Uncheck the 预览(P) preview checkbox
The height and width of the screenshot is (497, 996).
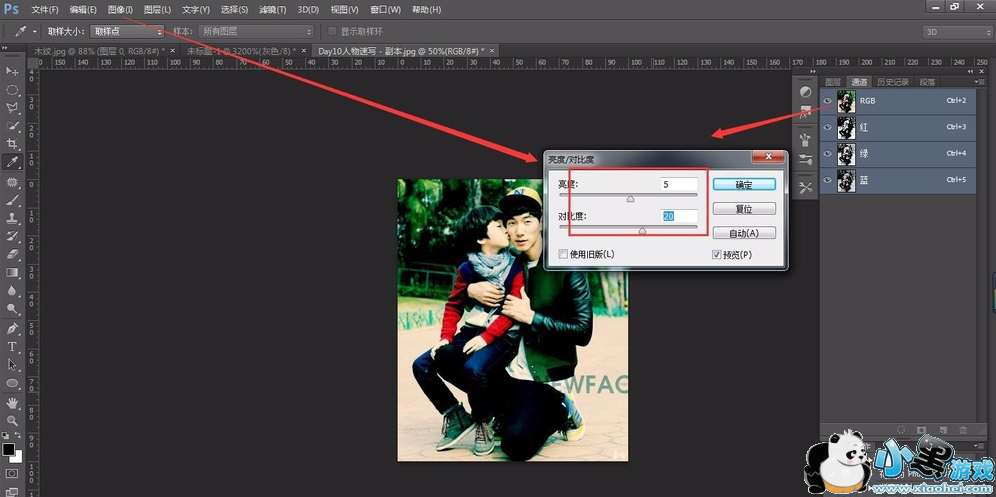(x=717, y=254)
